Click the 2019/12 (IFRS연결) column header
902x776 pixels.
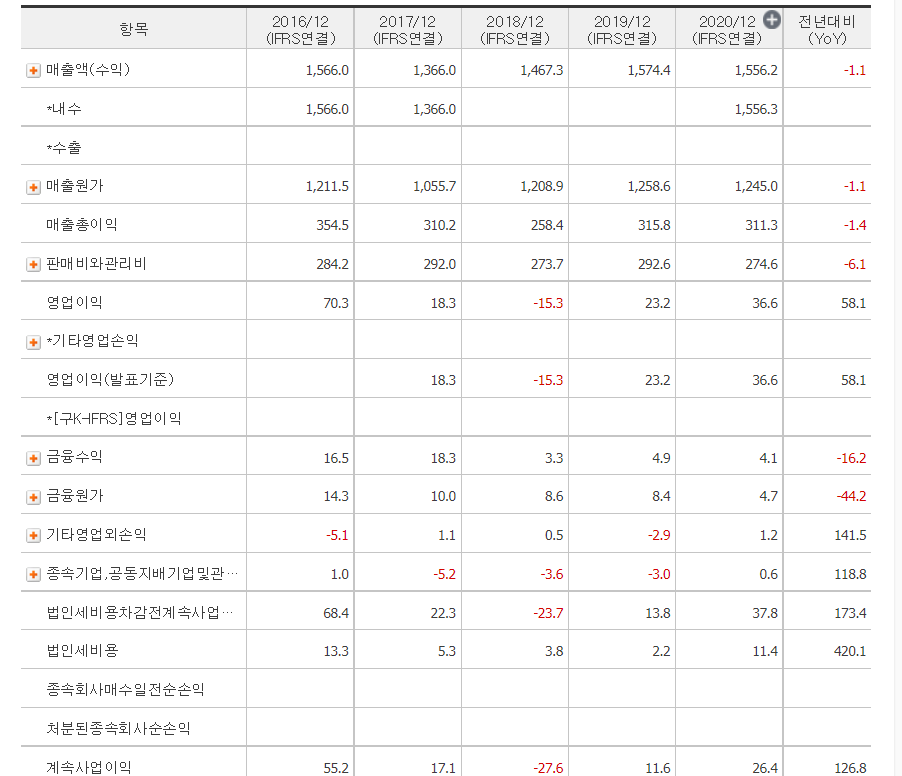(x=622, y=29)
